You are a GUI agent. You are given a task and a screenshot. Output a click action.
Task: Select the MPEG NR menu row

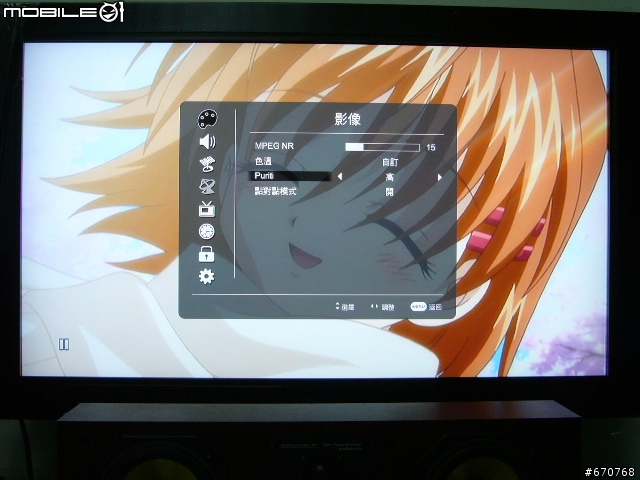click(x=346, y=147)
